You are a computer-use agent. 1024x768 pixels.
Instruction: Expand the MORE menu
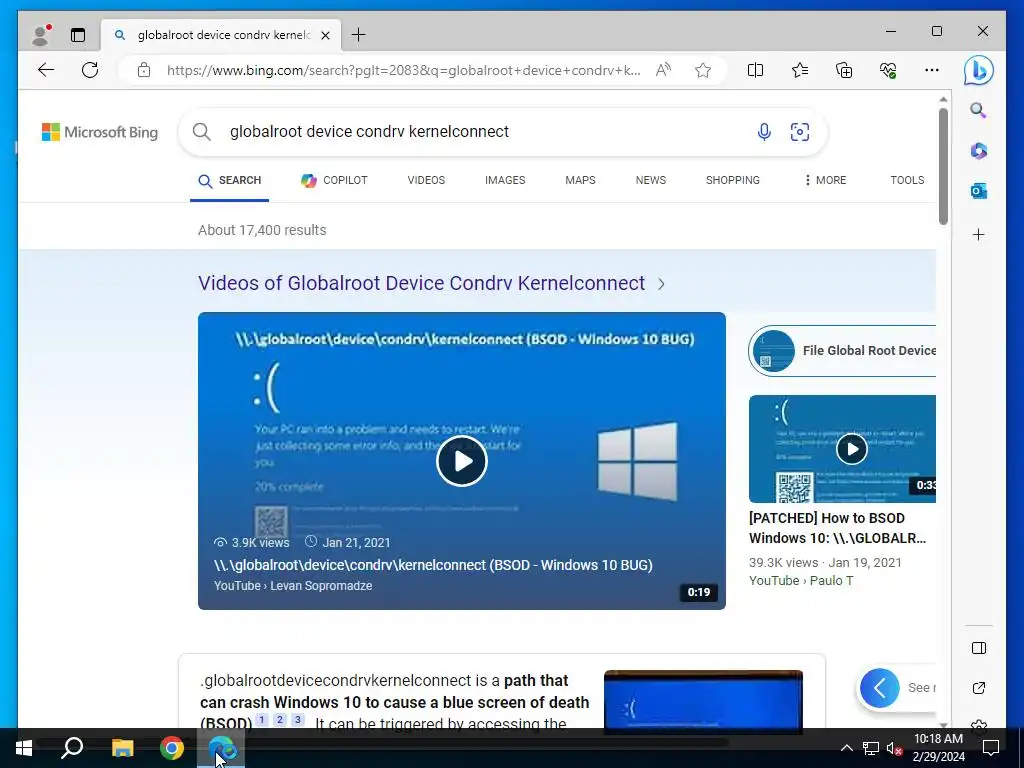click(x=825, y=180)
